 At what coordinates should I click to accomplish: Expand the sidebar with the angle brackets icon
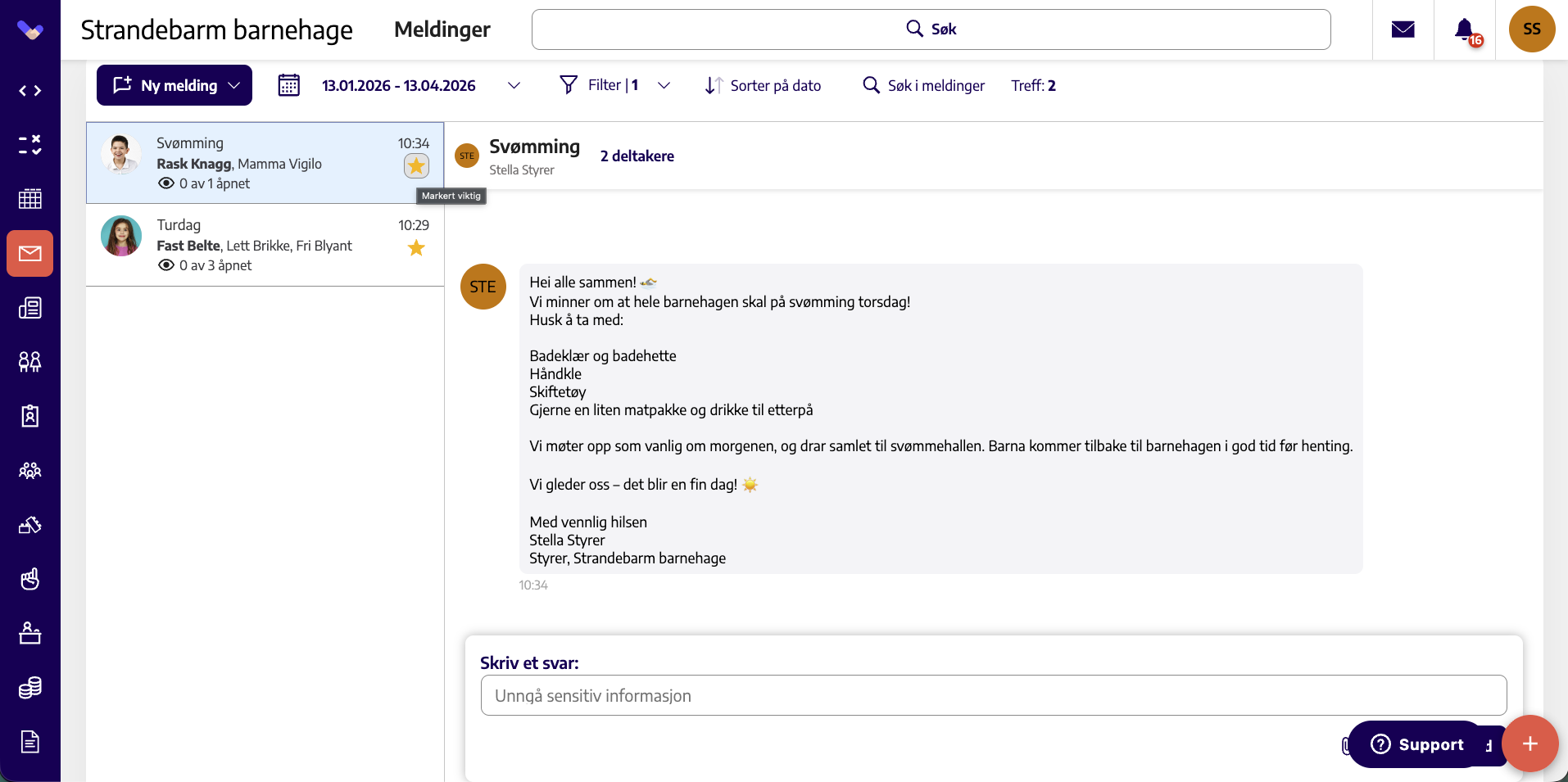tap(30, 91)
